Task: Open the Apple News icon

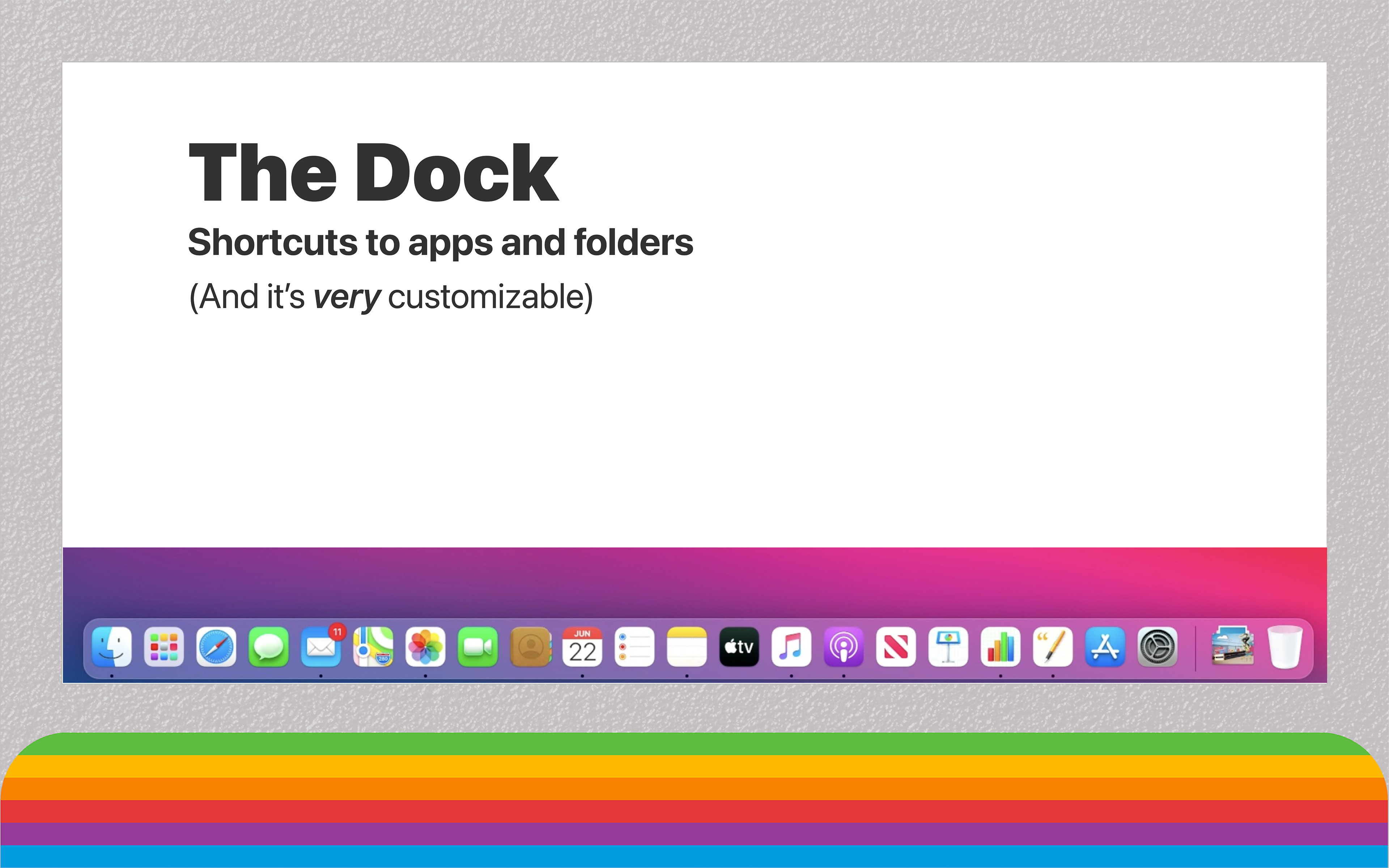Action: pos(896,647)
